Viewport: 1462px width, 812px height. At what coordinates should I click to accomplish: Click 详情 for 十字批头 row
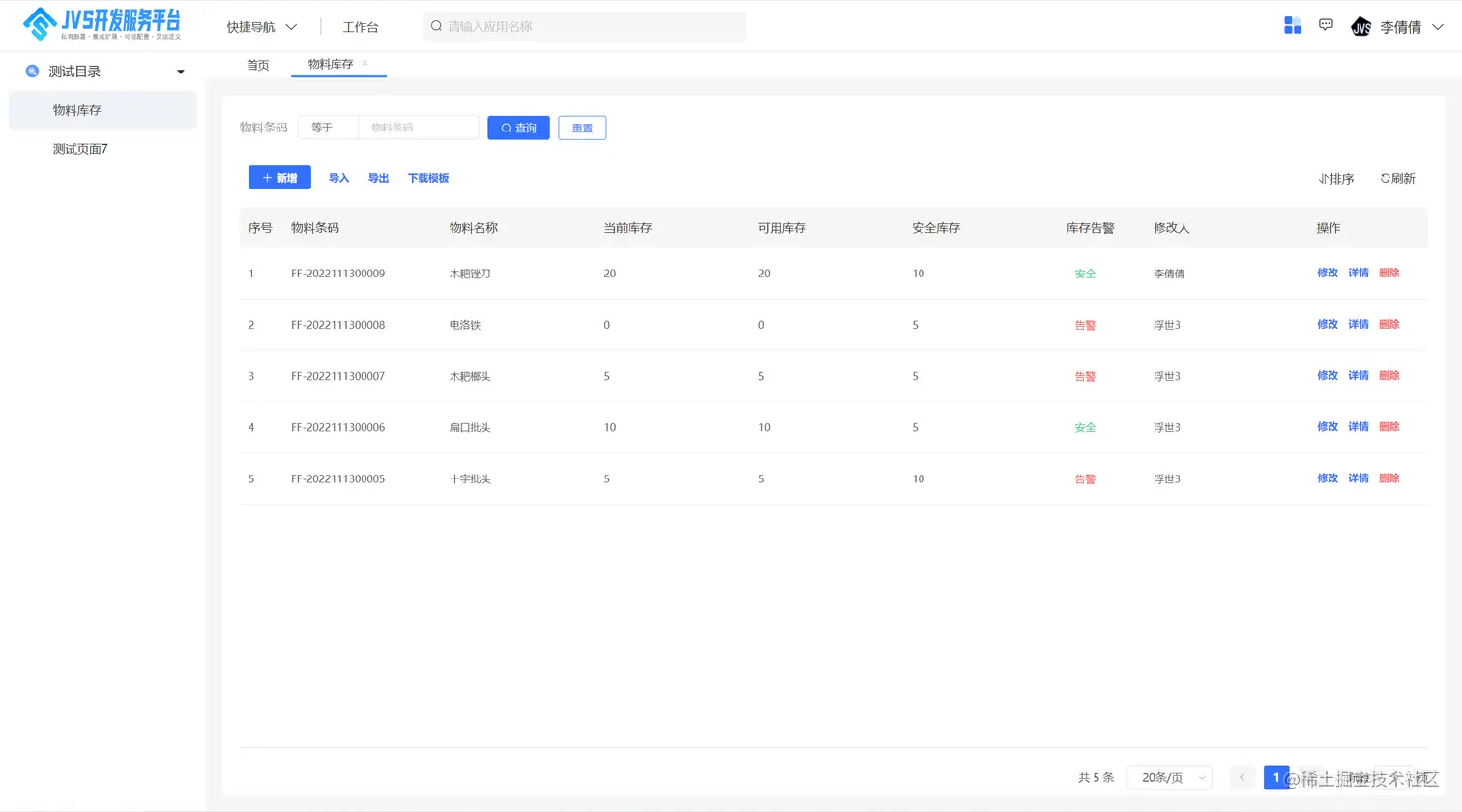coord(1359,478)
